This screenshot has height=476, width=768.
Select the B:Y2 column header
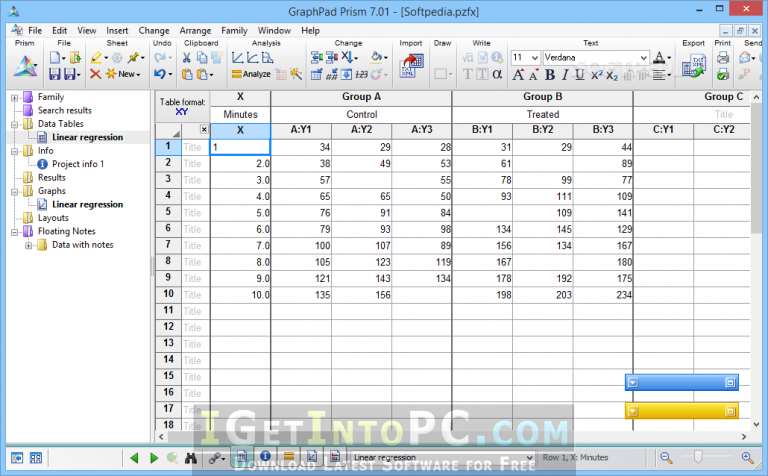(x=543, y=130)
